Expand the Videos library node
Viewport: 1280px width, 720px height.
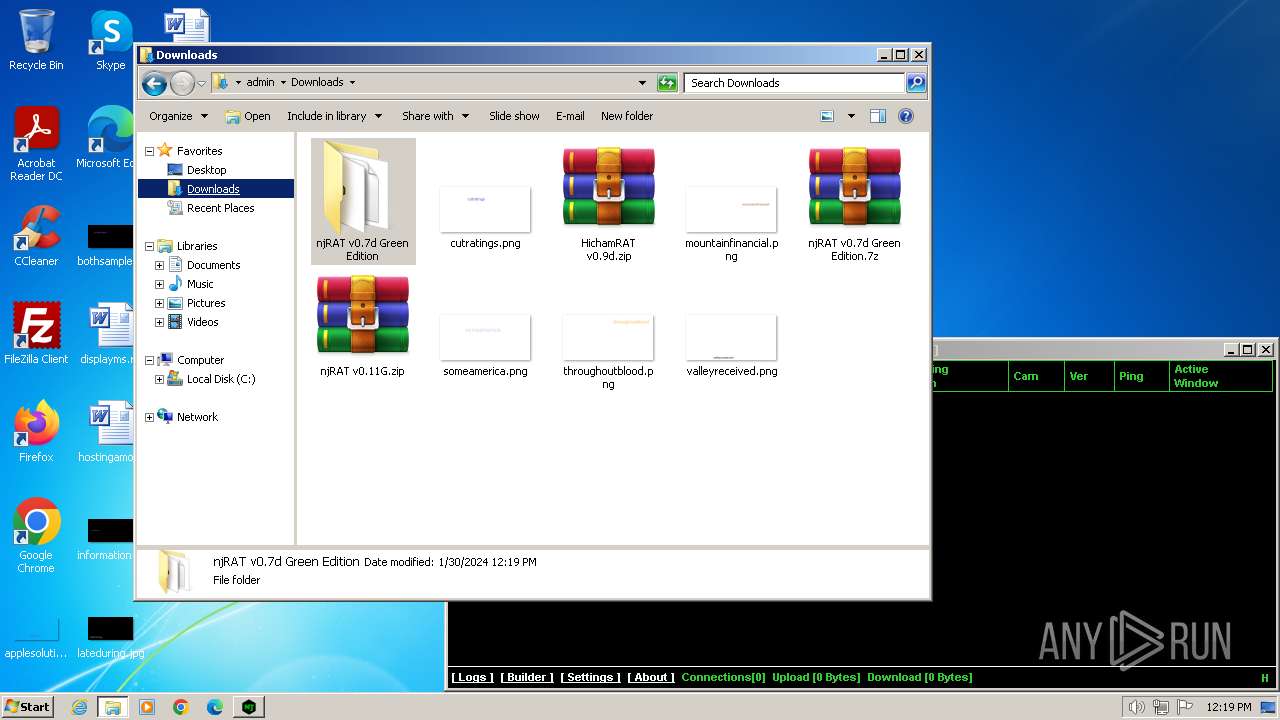(x=159, y=322)
